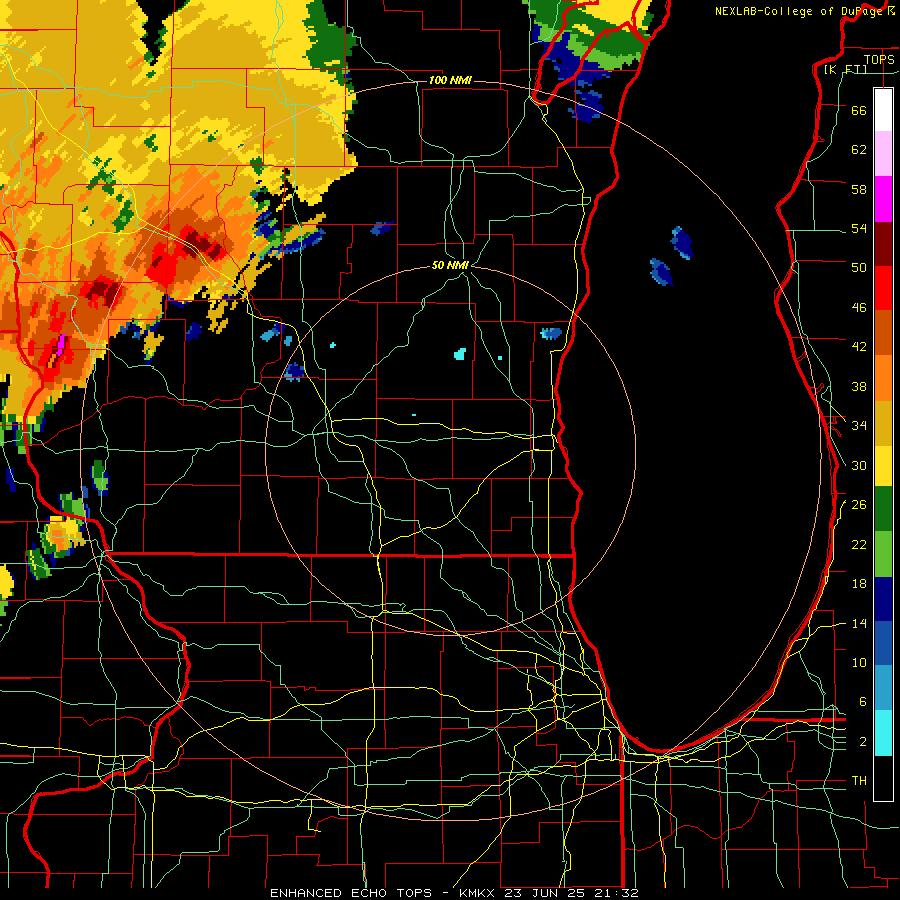Click the 10 legend value
Image resolution: width=900 pixels, height=900 pixels.
point(859,662)
